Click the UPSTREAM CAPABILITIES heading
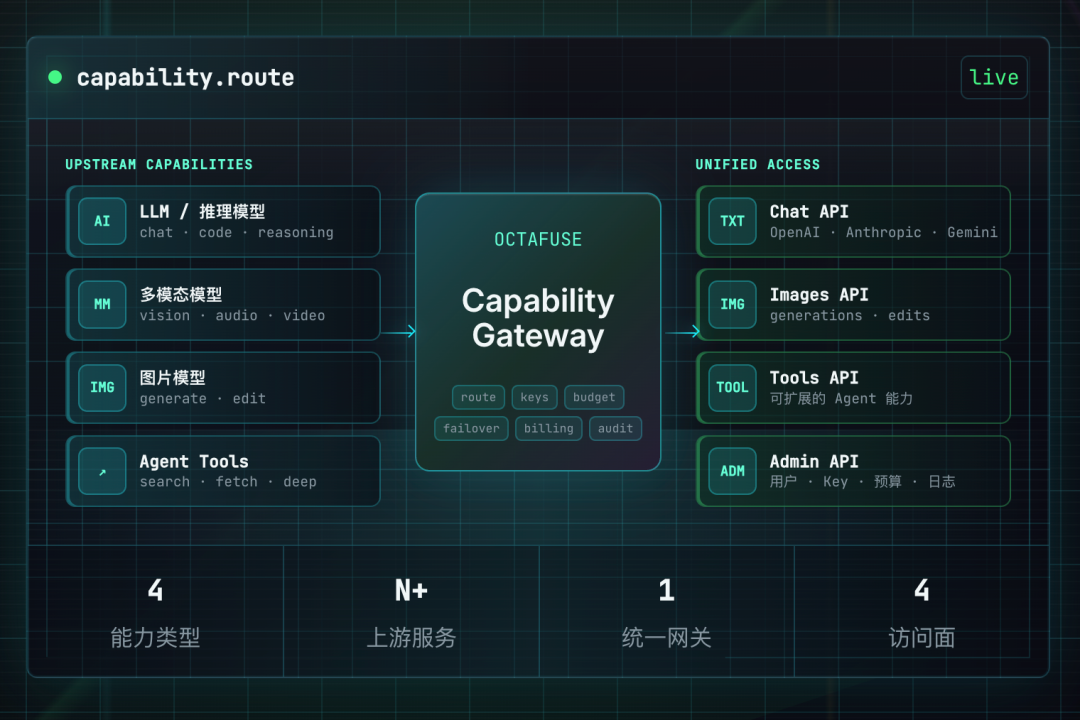 pos(159,165)
